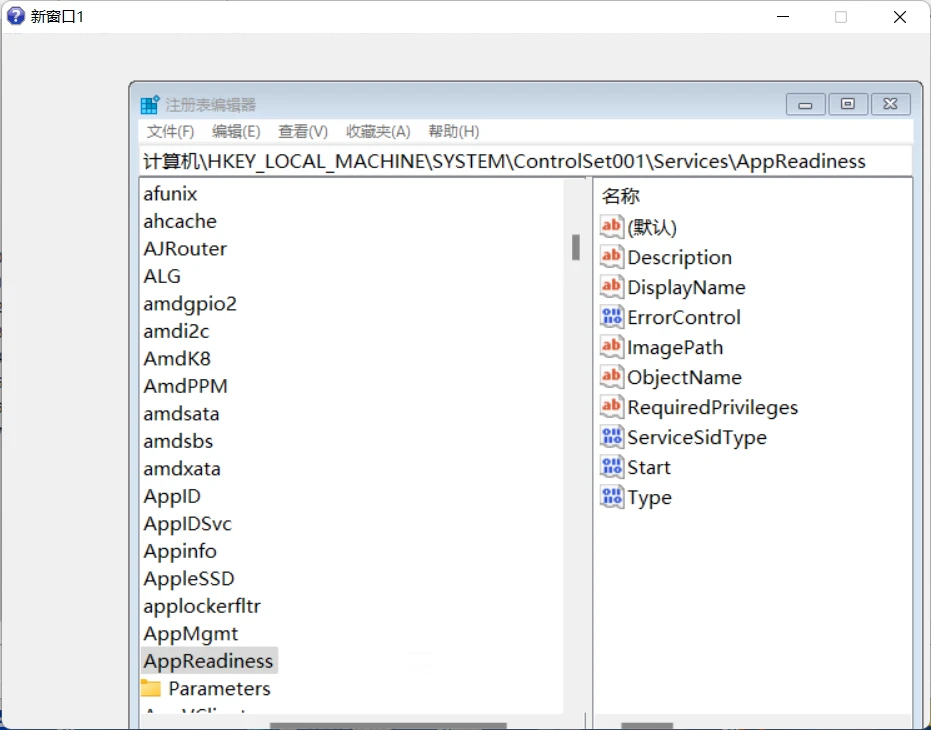Select the ErrorControl value name
This screenshot has height=730, width=931.
(x=683, y=318)
